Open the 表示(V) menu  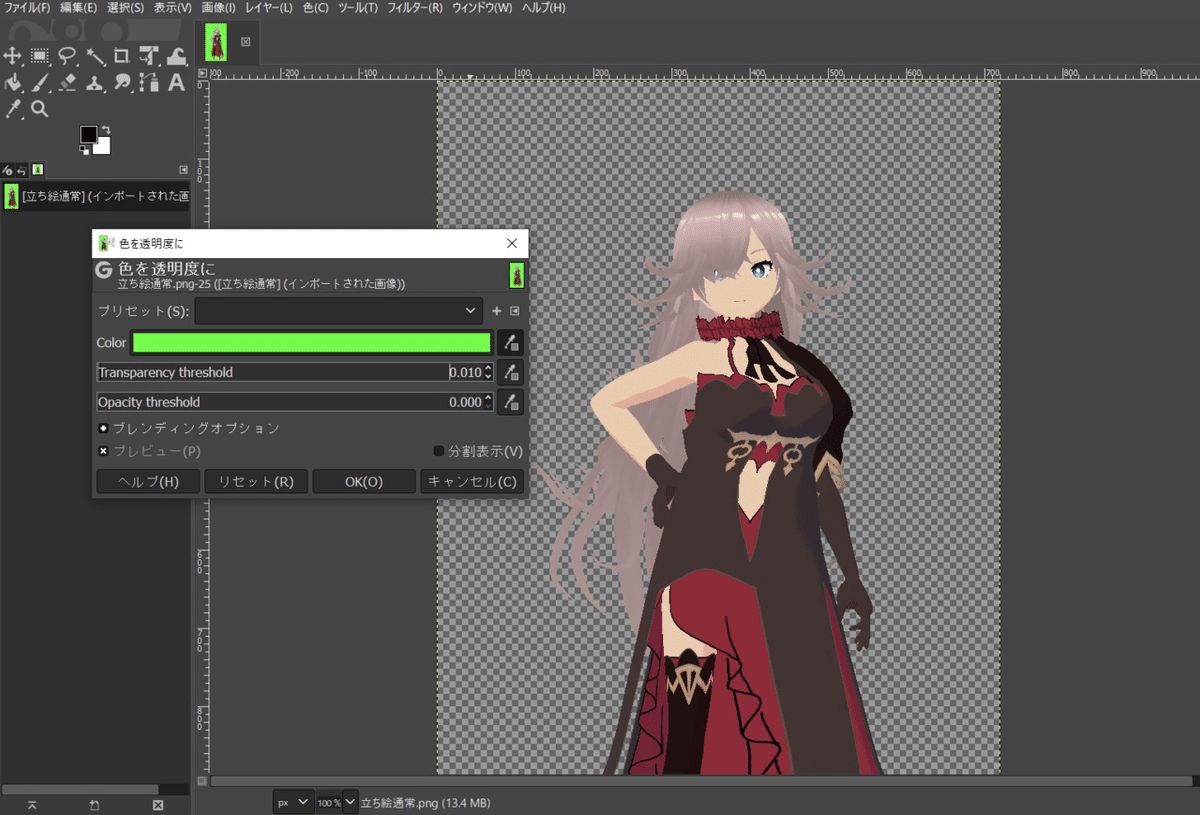coord(173,8)
